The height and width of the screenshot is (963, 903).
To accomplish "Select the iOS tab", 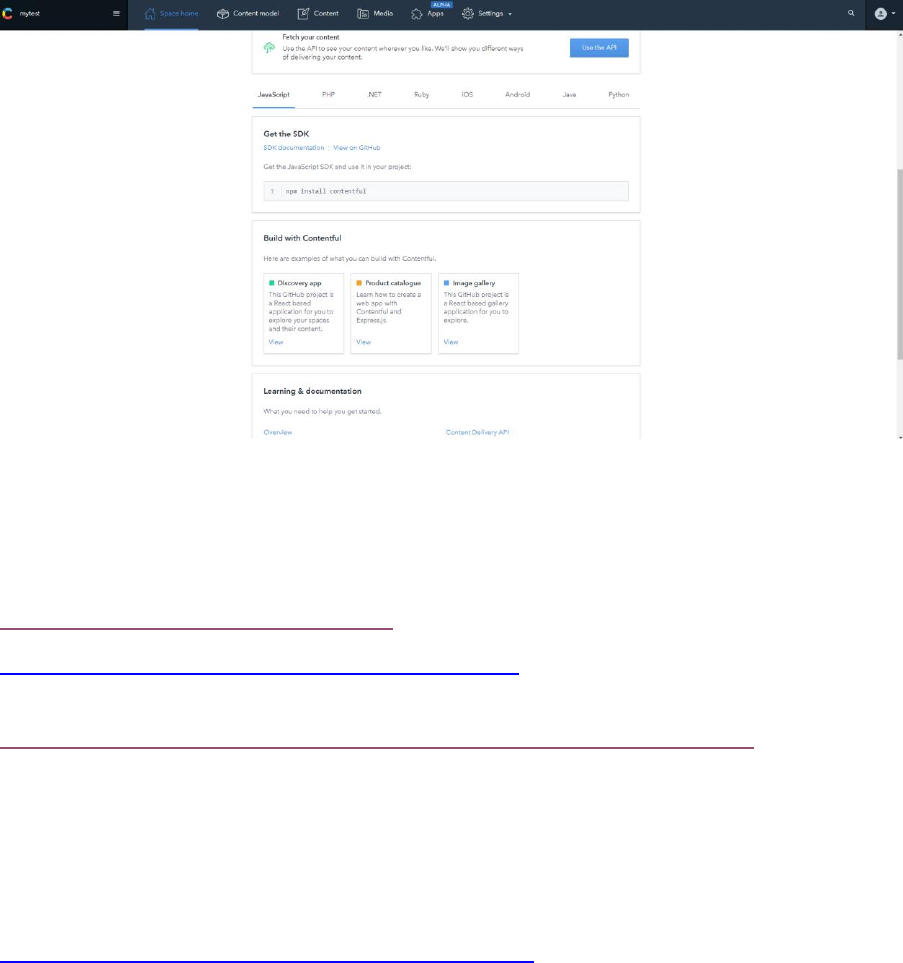I will (x=467, y=95).
